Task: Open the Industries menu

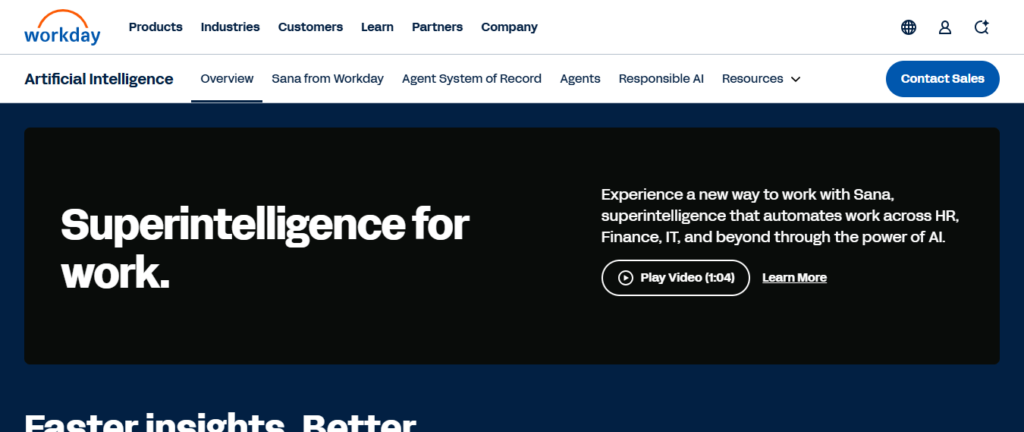Action: (230, 27)
